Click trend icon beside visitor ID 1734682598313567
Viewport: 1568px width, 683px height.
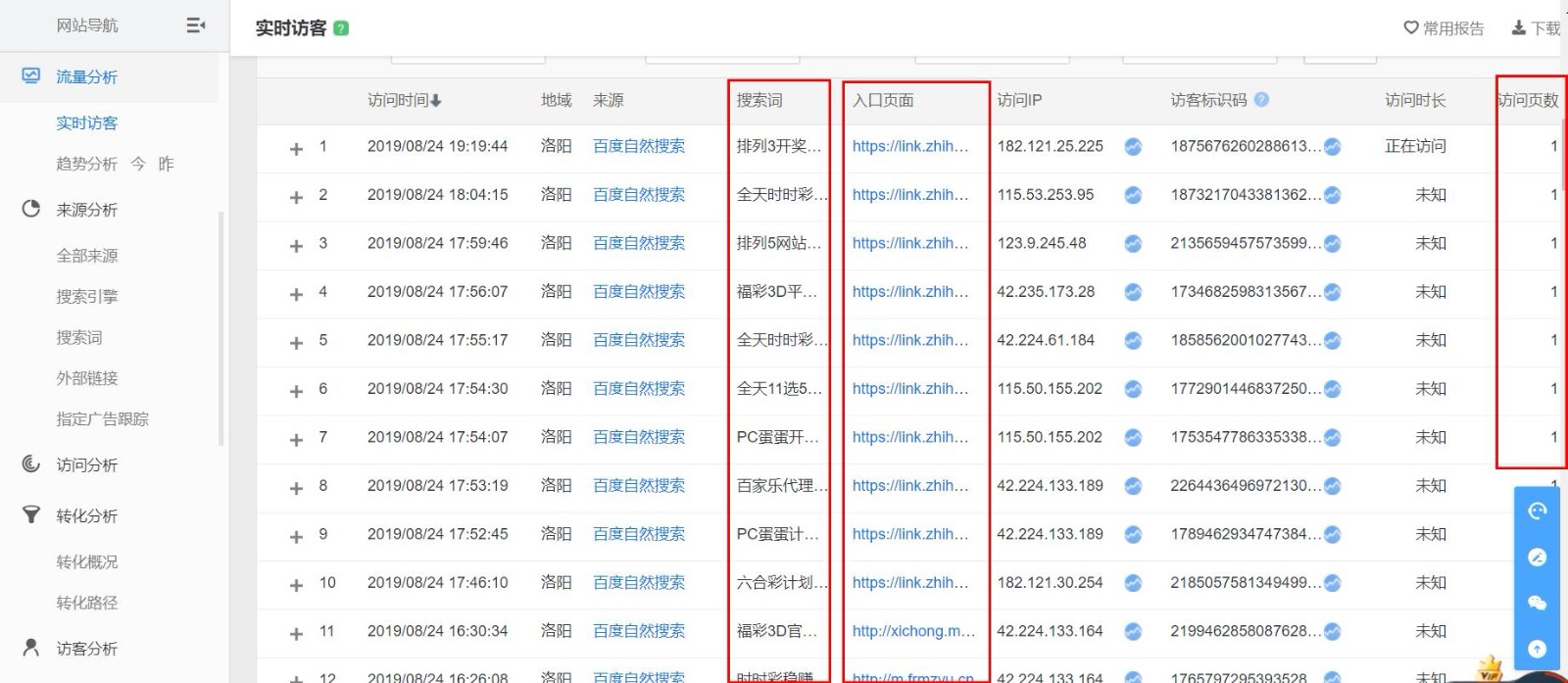pyautogui.click(x=1332, y=292)
